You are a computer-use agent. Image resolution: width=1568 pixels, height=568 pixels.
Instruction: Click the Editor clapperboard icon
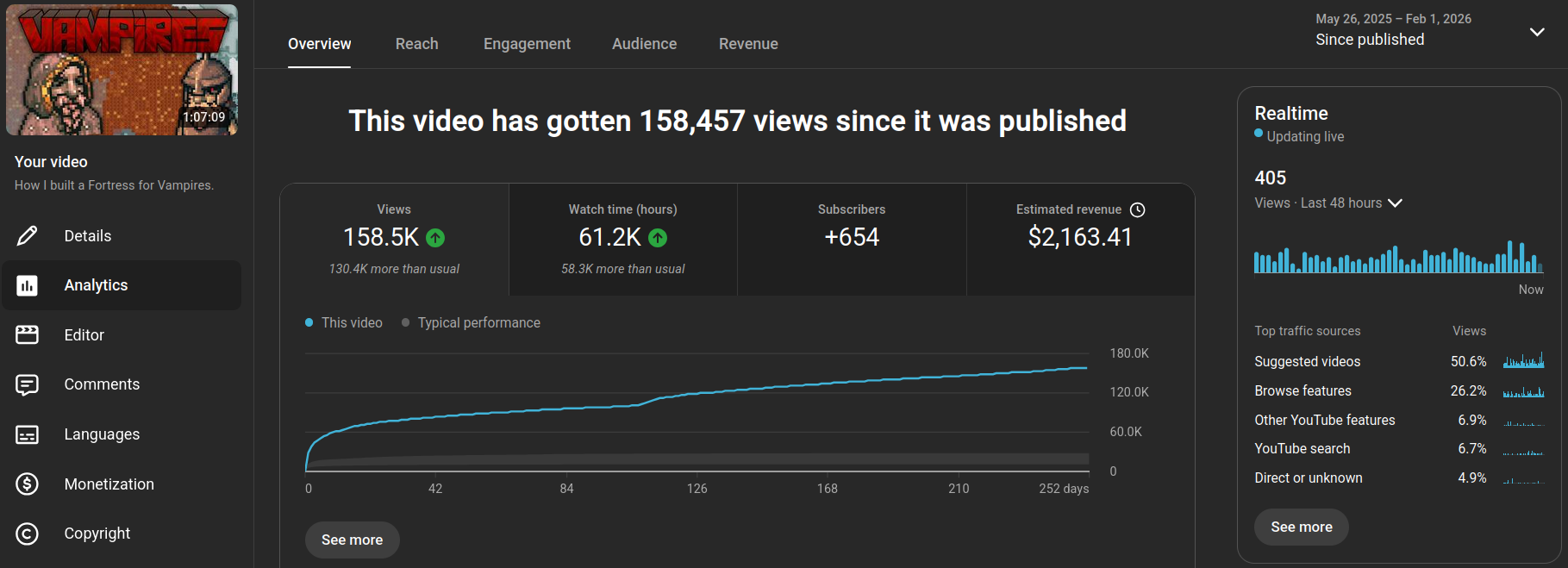coord(28,335)
